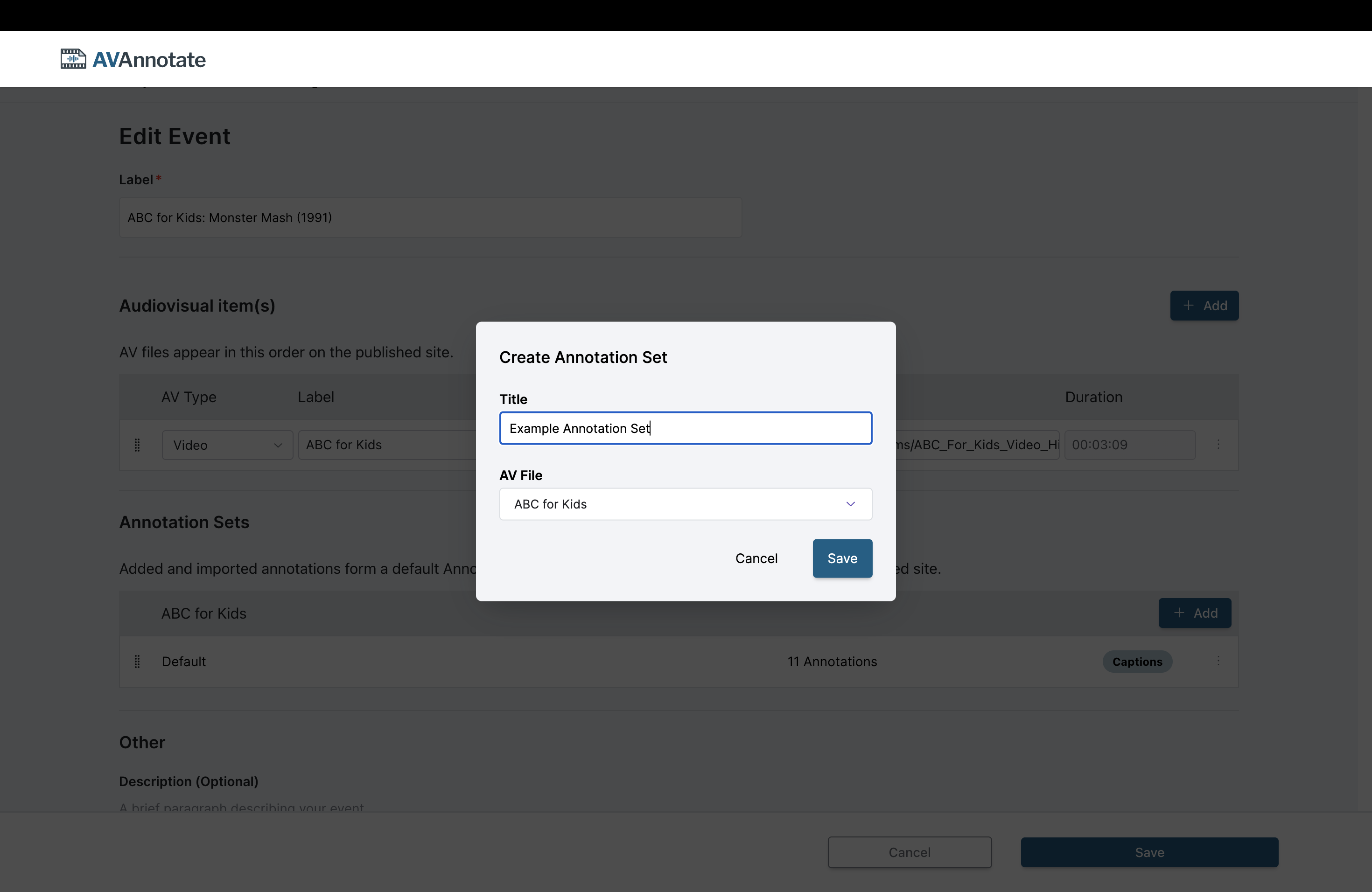Click the Default annotation set row name
This screenshot has height=892, width=1372.
[184, 662]
